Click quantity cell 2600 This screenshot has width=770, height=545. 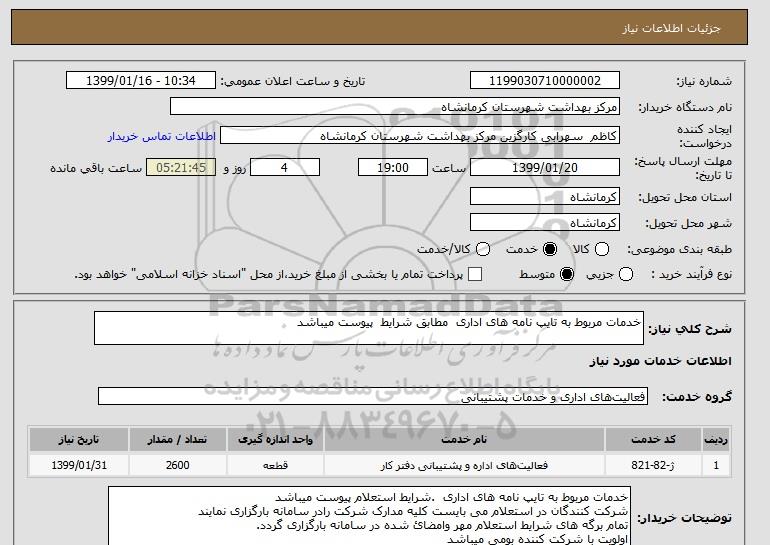(177, 465)
